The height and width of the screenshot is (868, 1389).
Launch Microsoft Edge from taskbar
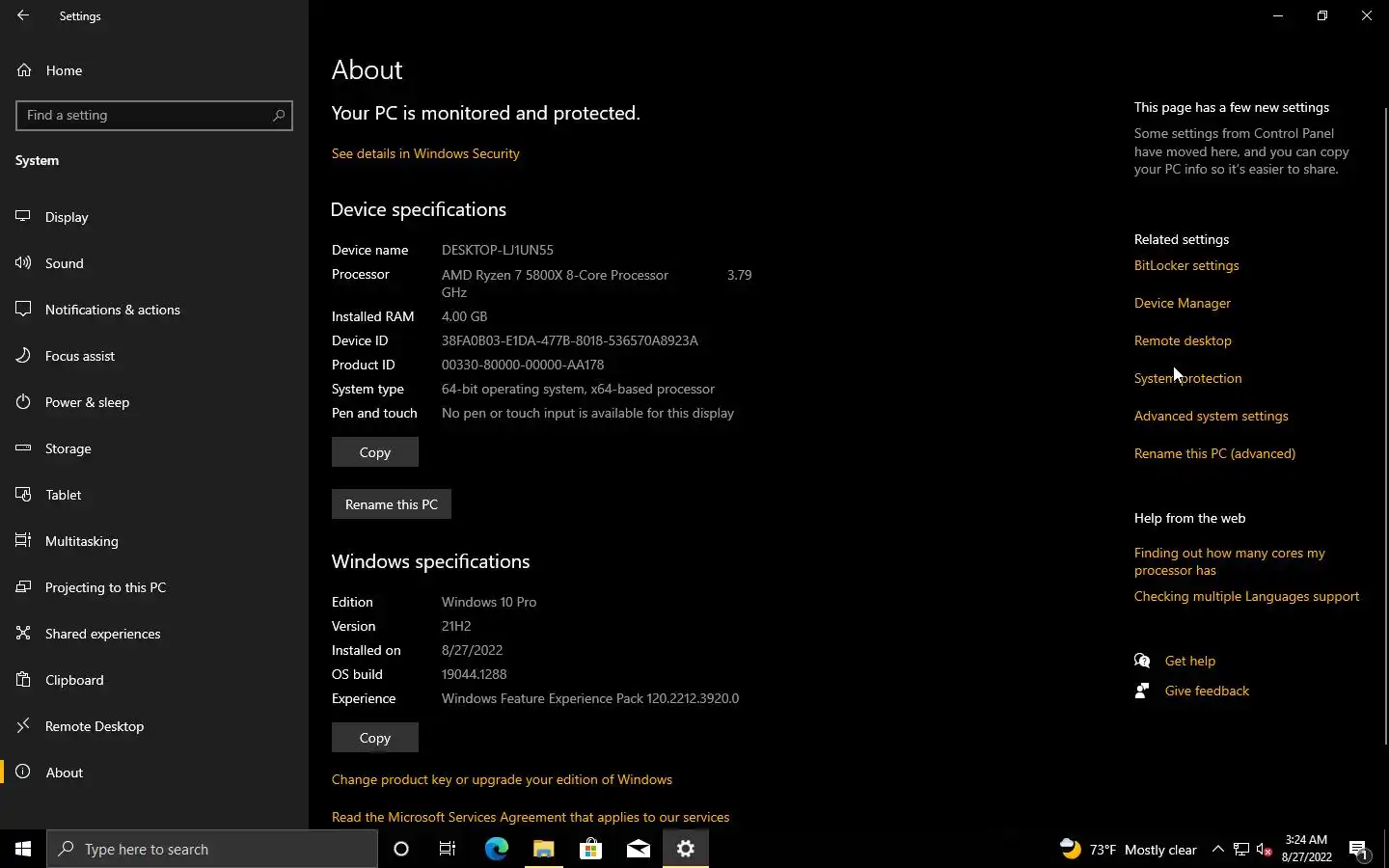tap(496, 849)
